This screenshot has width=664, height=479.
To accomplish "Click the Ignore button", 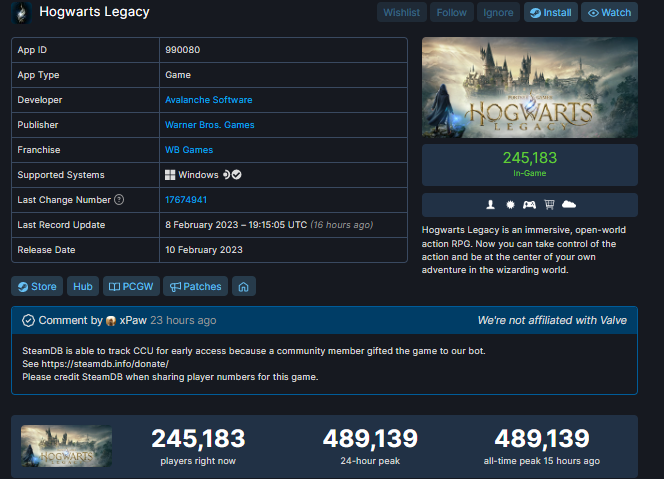I will click(x=498, y=13).
